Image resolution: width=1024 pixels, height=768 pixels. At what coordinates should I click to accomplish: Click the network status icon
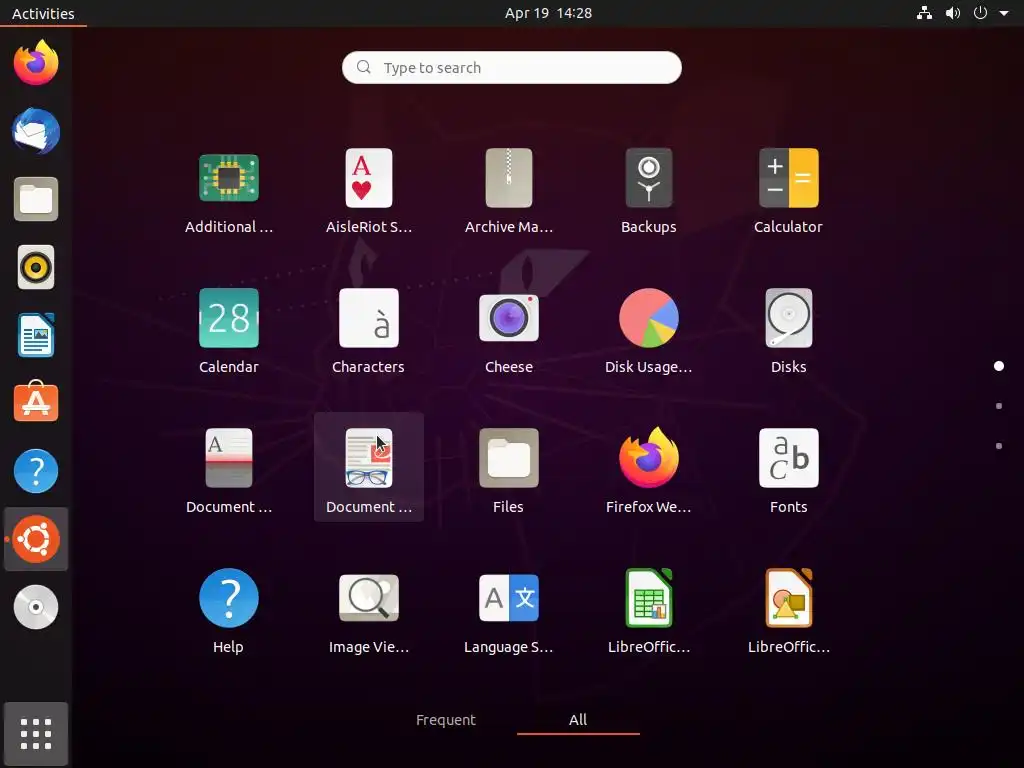[x=924, y=13]
